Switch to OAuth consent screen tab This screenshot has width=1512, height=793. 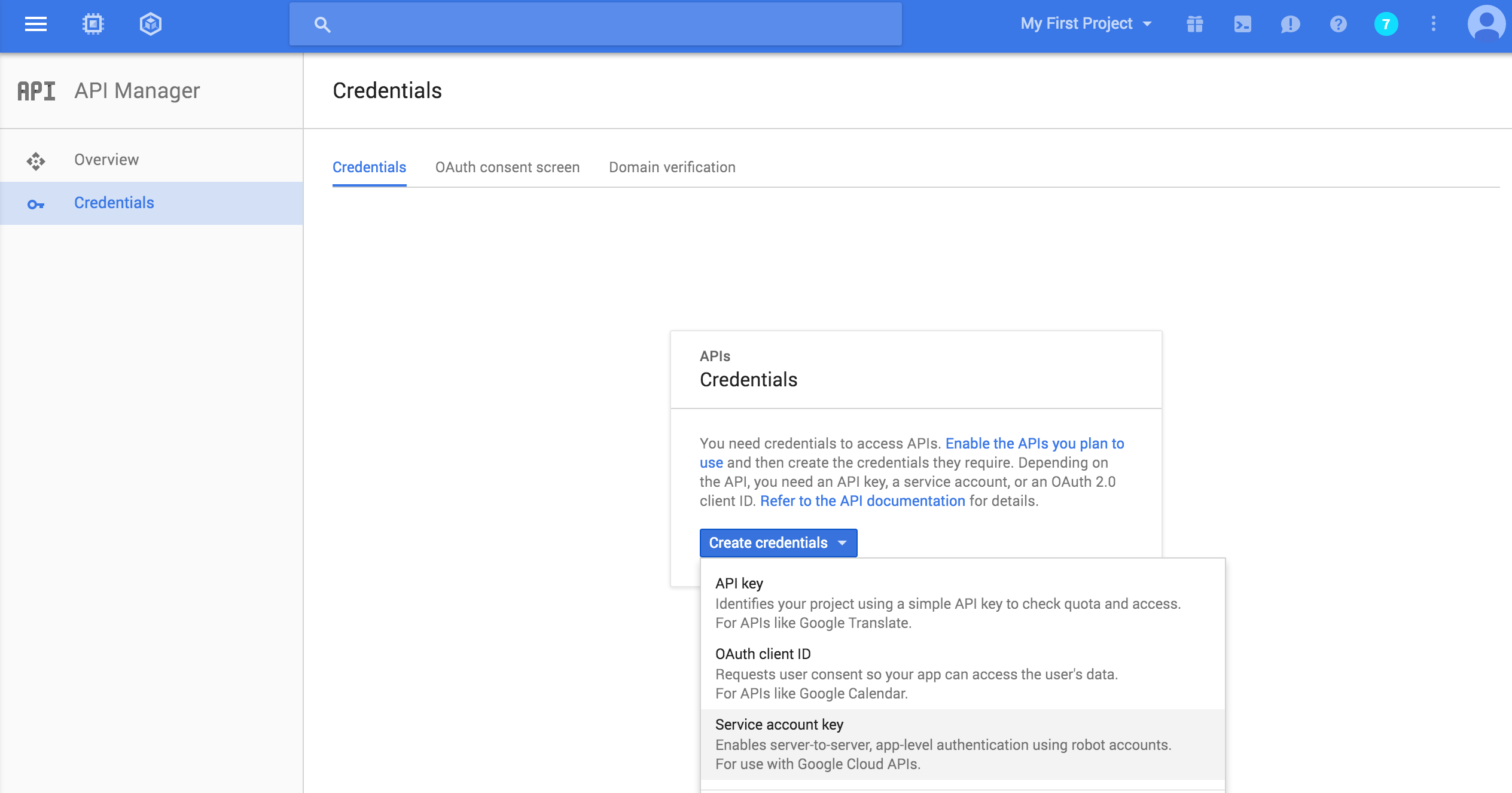coord(507,167)
